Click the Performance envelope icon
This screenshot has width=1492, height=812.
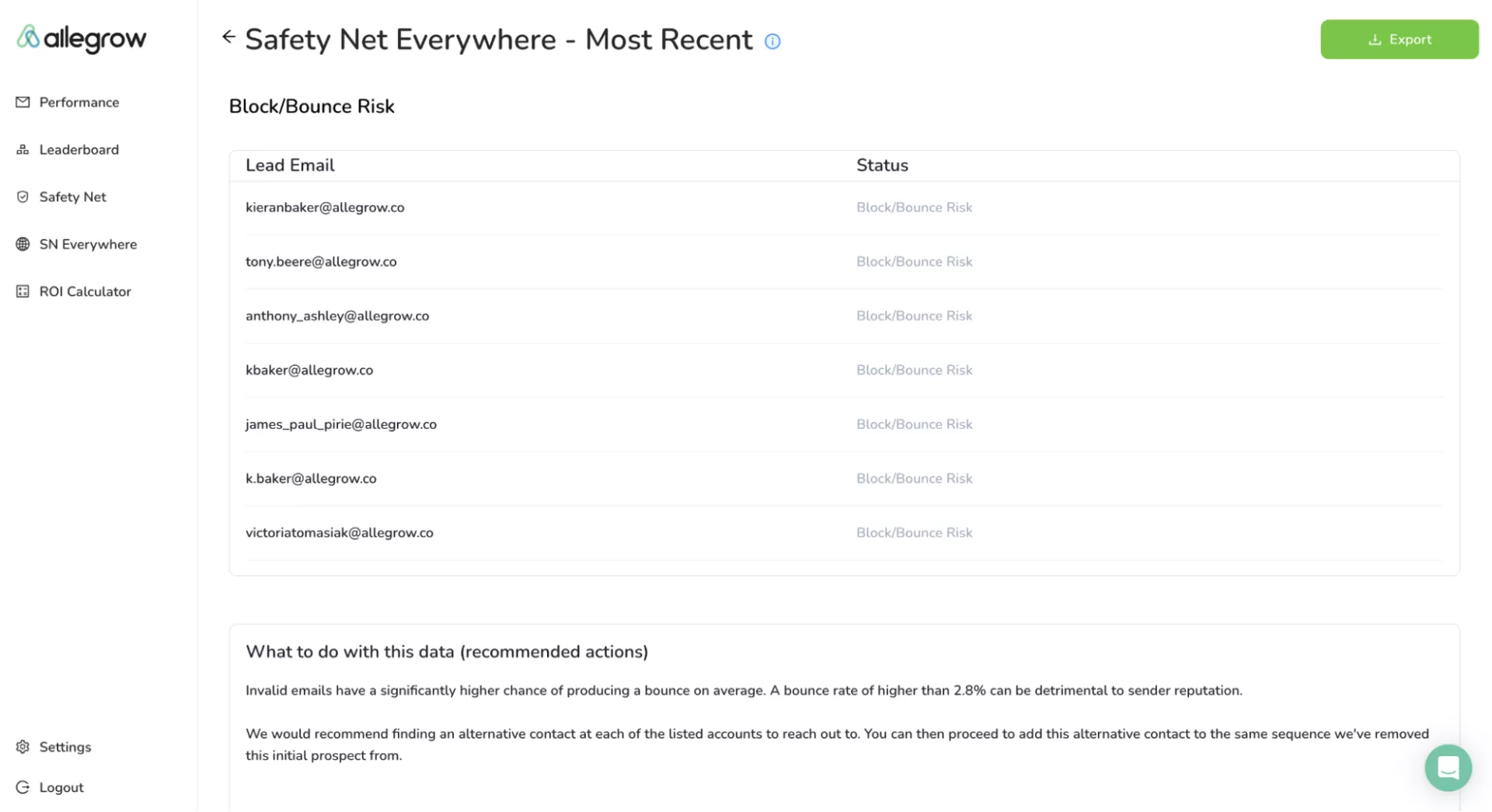(23, 102)
